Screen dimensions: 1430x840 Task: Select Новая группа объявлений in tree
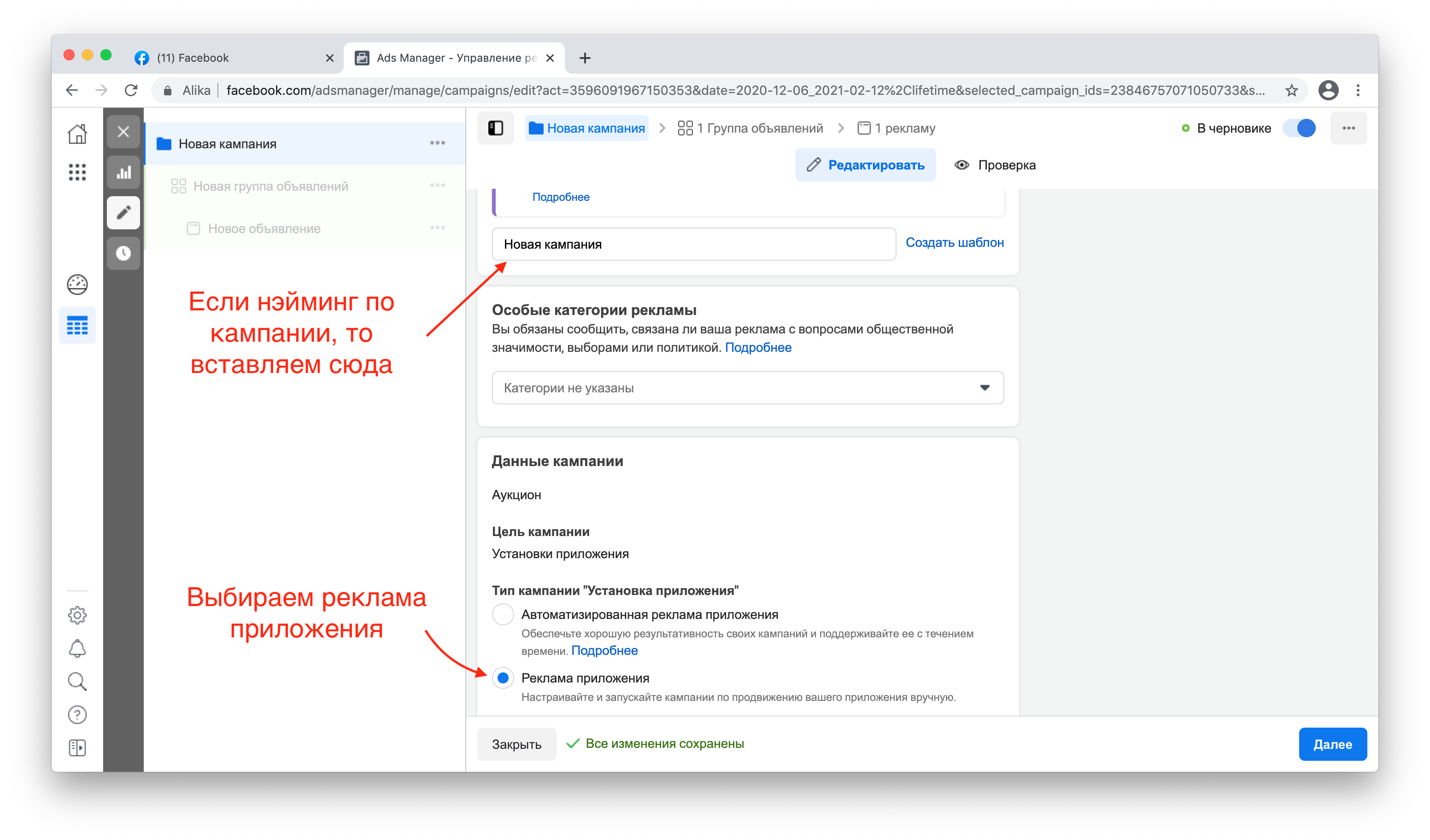[x=305, y=186]
